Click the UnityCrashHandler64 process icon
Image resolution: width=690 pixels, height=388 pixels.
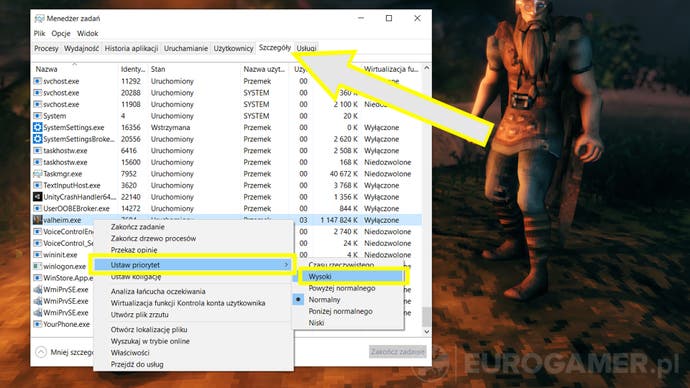click(37, 197)
